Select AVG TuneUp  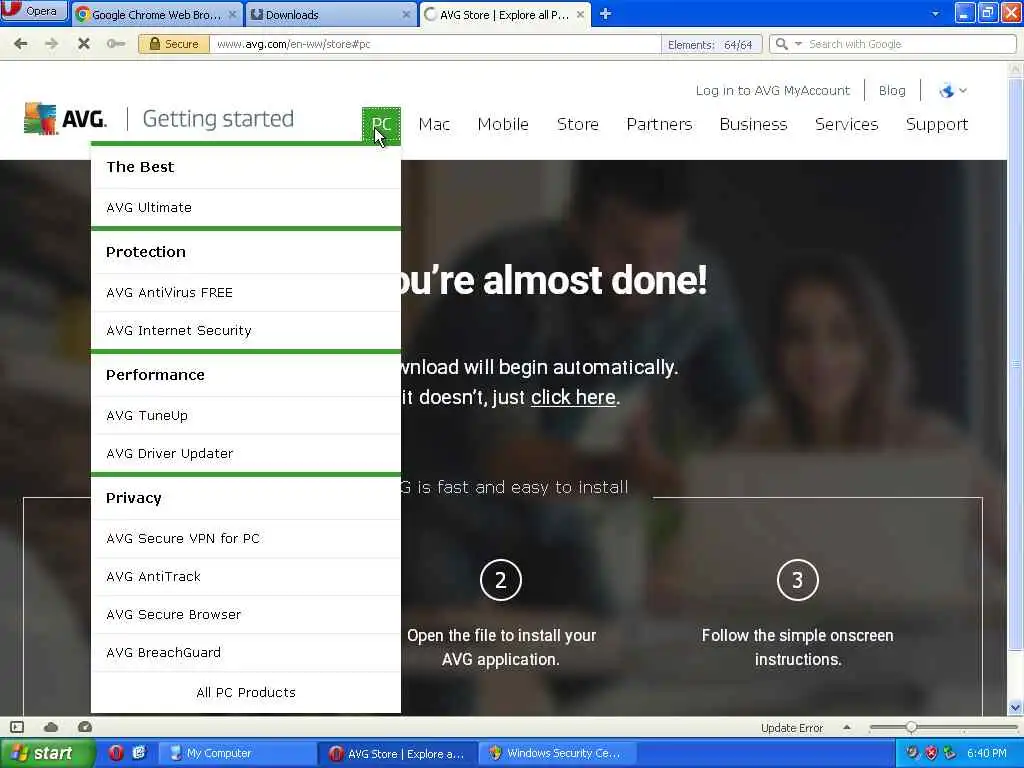[x=246, y=415]
